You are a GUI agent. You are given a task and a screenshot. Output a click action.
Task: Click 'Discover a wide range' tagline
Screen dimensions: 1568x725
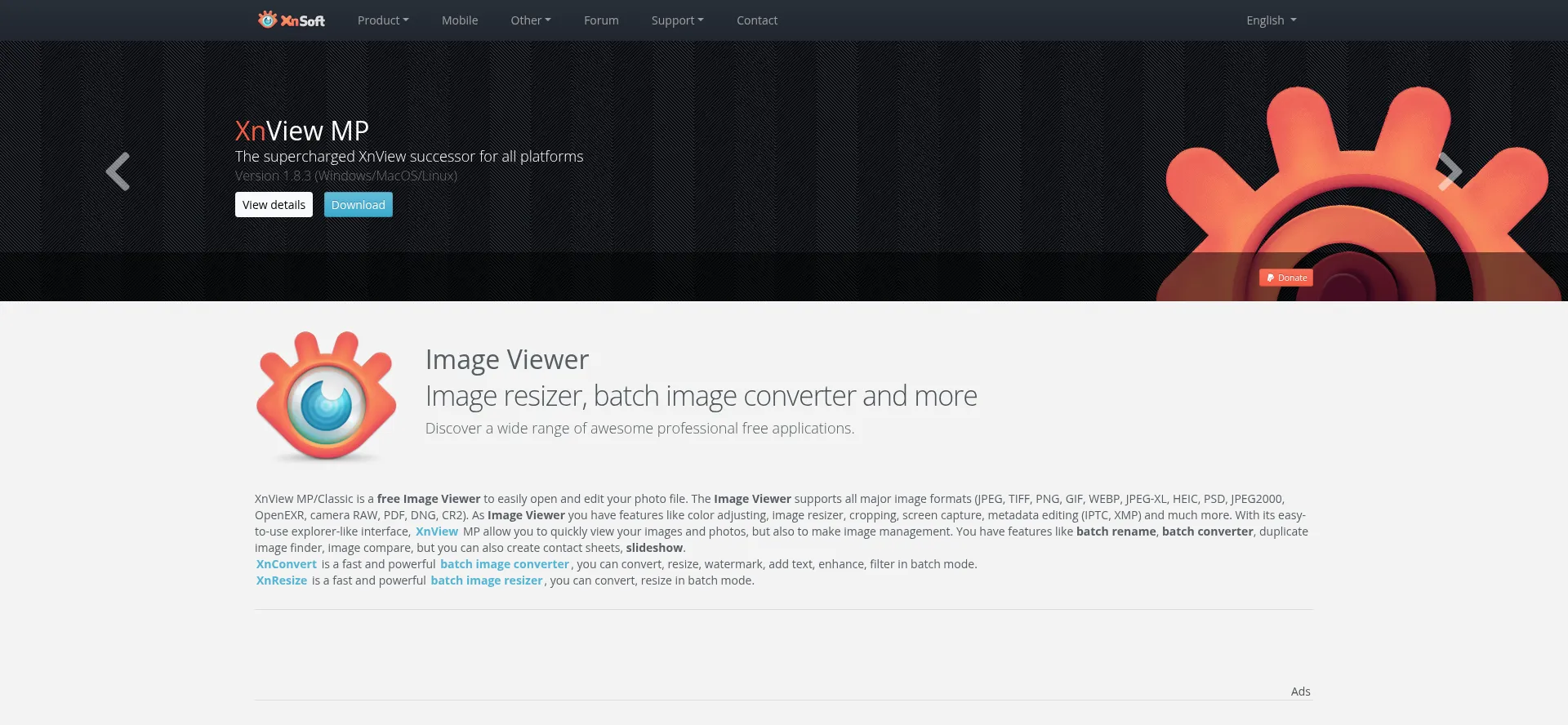[x=639, y=429]
